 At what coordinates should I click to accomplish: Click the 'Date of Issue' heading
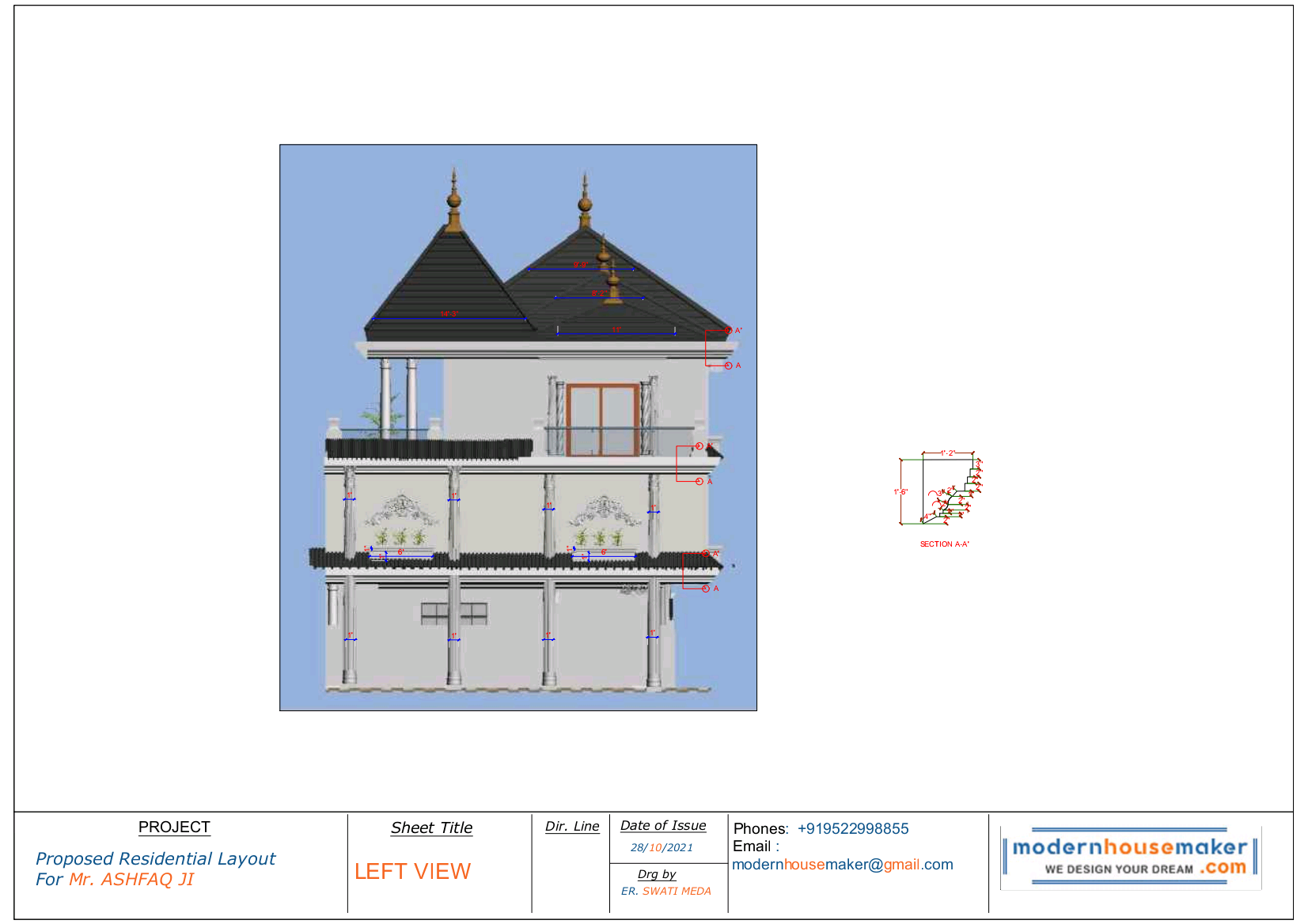(x=663, y=825)
